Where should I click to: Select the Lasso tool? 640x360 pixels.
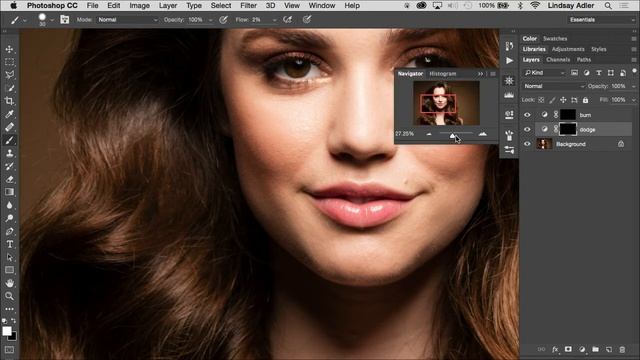[9, 75]
